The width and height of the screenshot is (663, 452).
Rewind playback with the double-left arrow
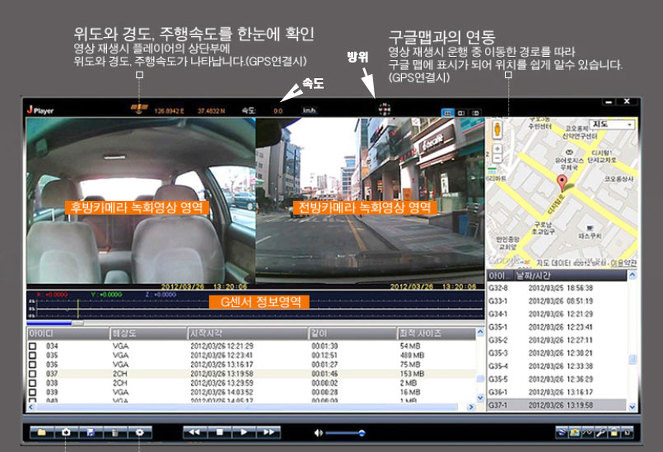click(195, 433)
